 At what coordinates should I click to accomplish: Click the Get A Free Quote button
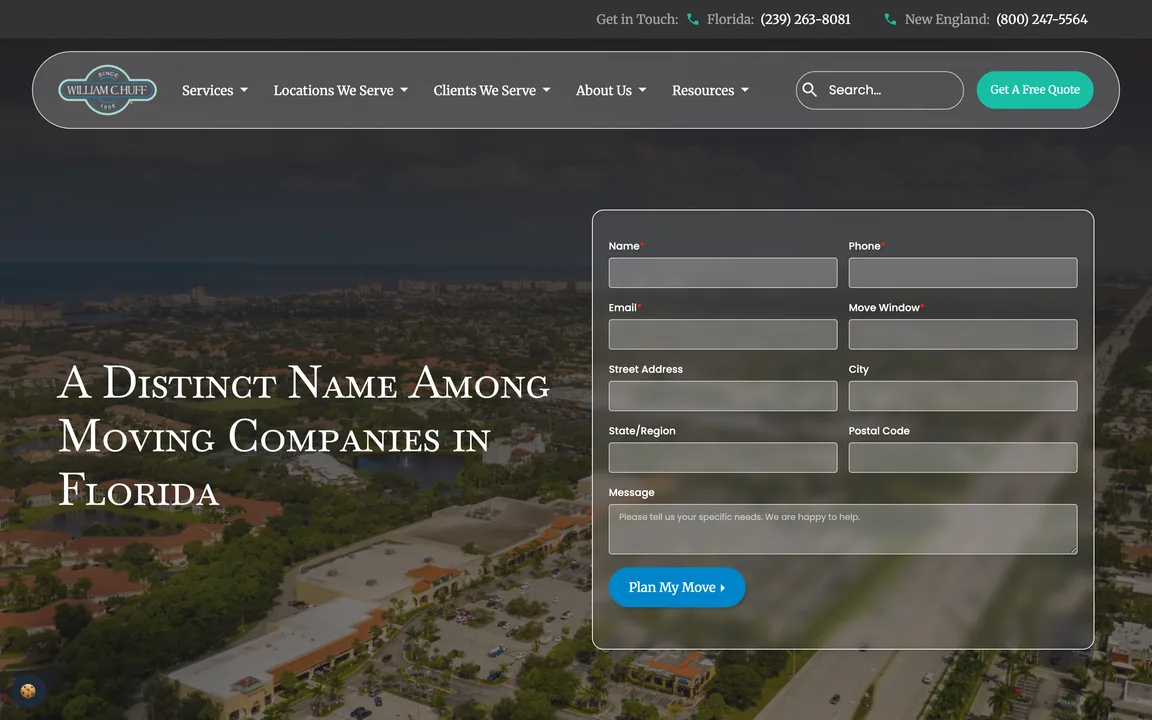click(x=1034, y=90)
